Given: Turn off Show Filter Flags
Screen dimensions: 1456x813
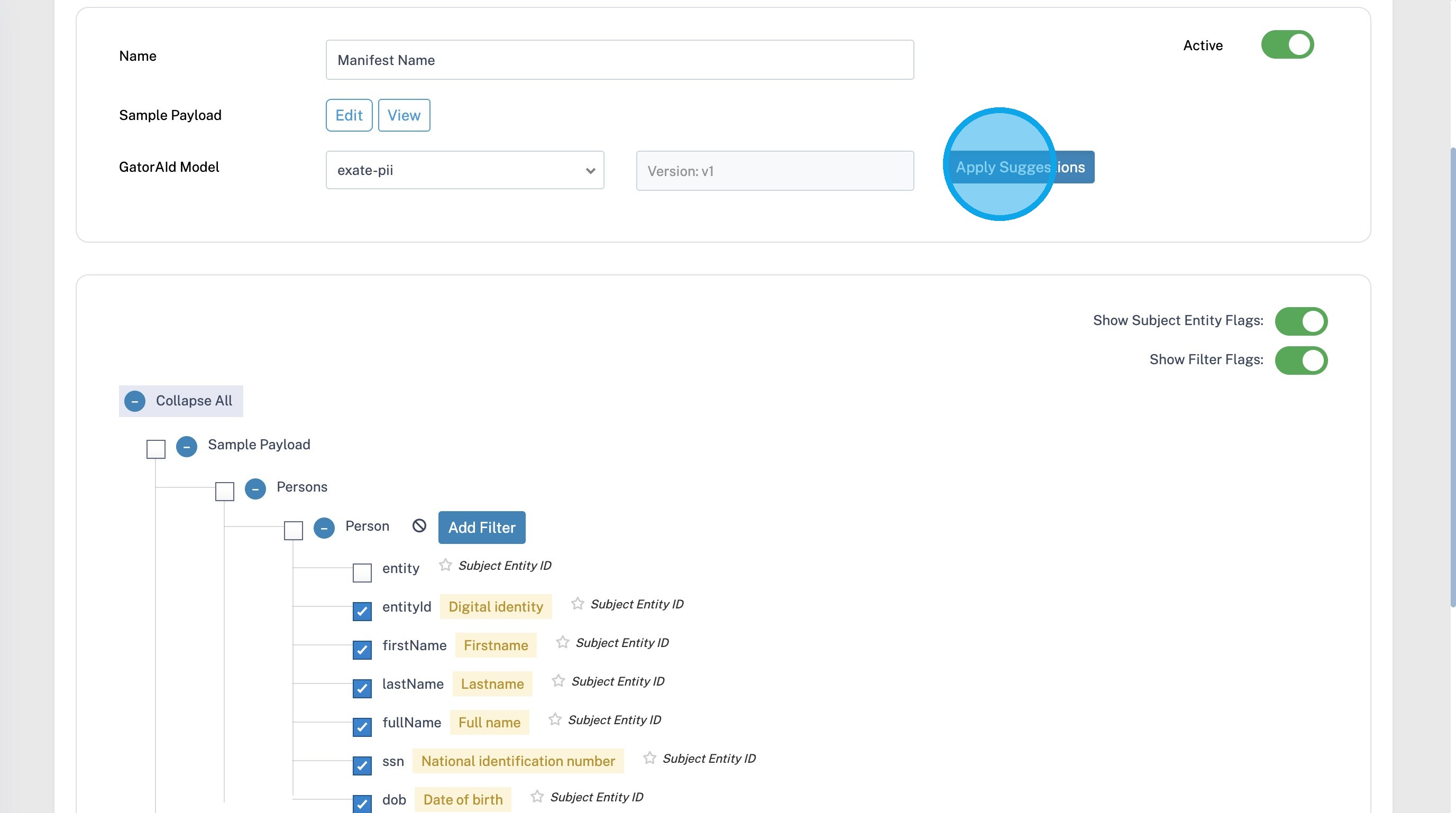Looking at the screenshot, I should click(x=1301, y=361).
